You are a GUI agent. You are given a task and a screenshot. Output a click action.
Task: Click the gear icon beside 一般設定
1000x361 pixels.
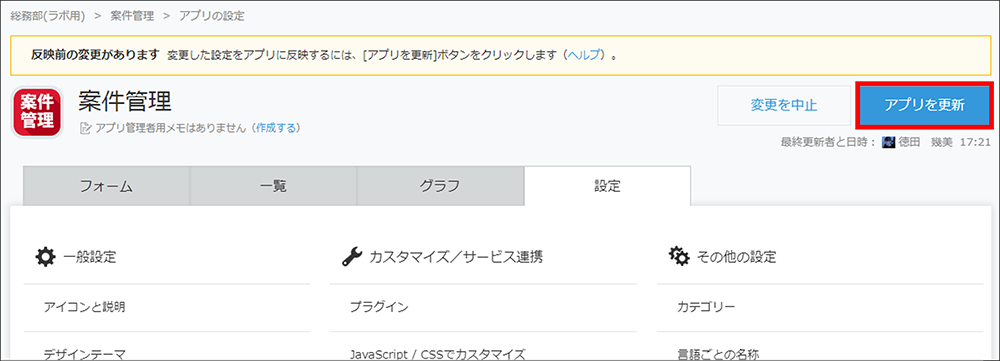point(45,257)
